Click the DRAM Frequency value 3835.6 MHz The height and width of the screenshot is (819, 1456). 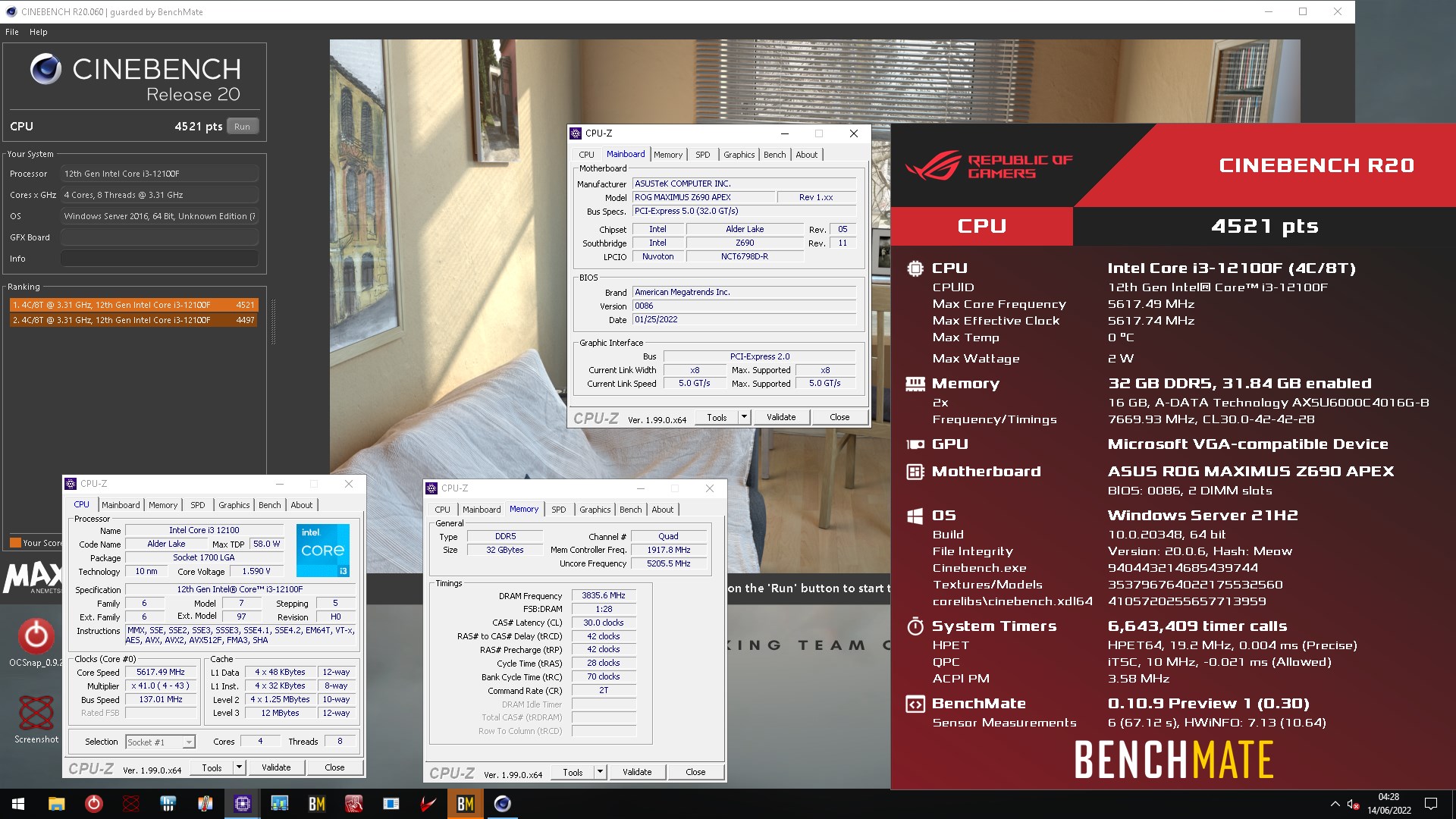pyautogui.click(x=604, y=596)
